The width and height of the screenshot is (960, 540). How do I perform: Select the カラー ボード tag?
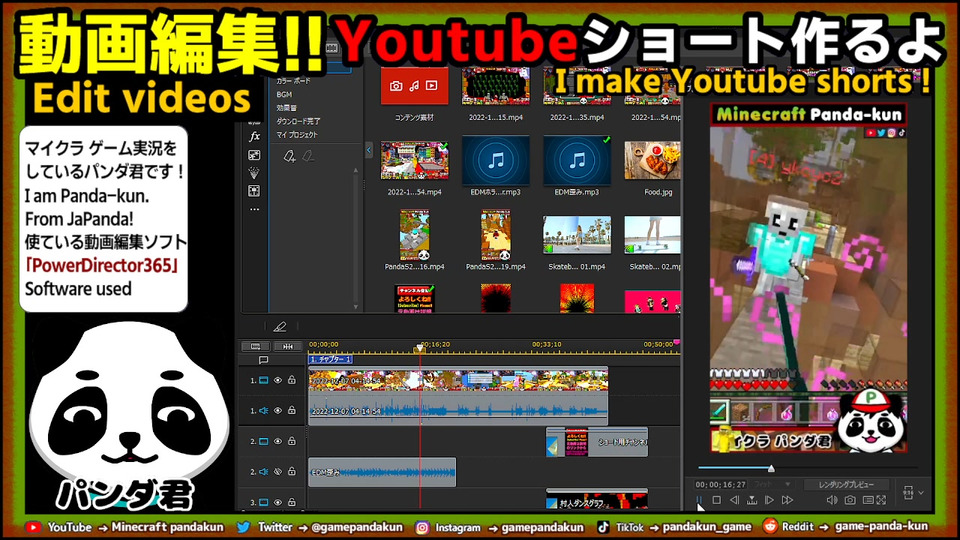point(293,81)
